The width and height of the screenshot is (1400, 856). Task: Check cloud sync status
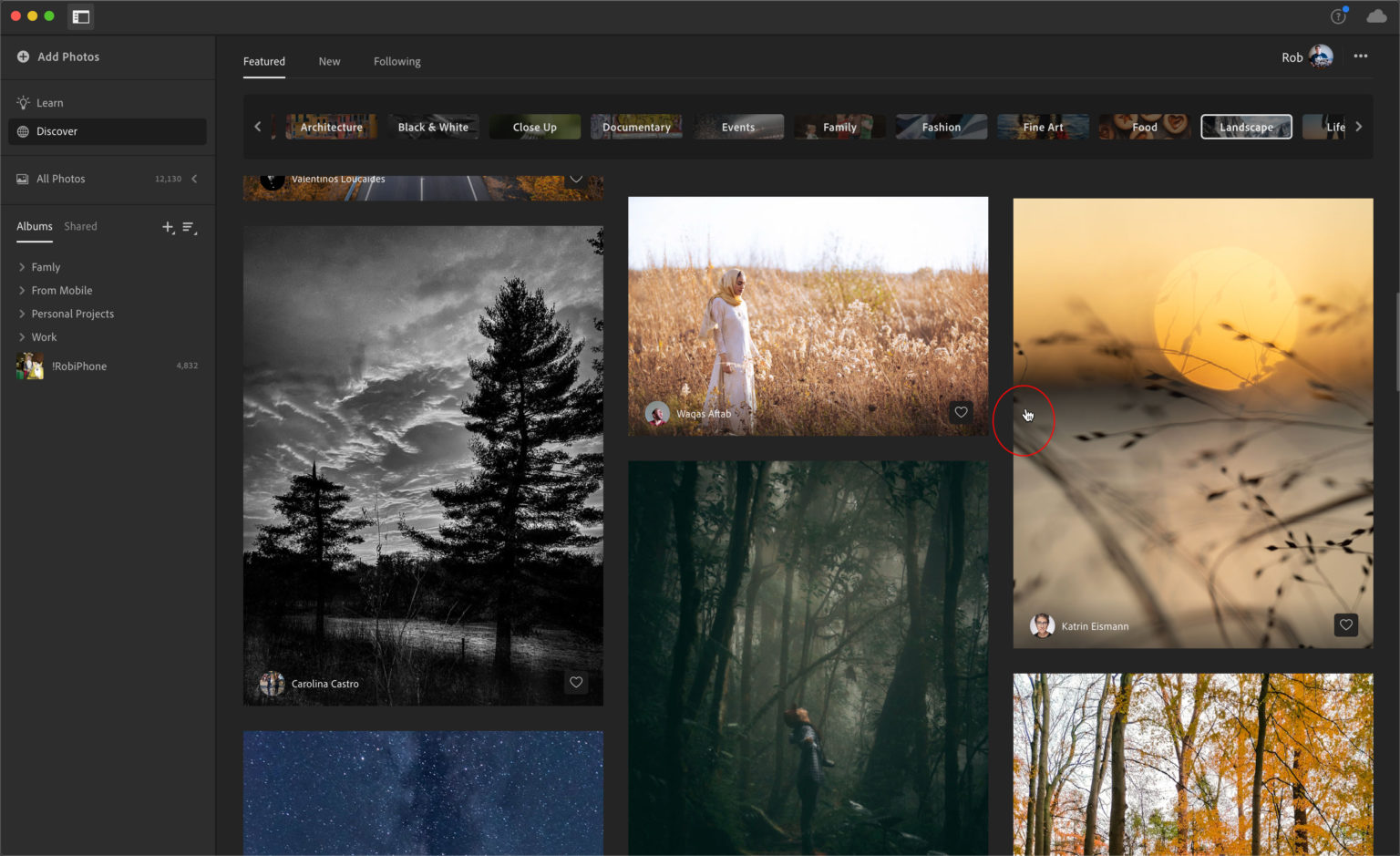(1374, 15)
